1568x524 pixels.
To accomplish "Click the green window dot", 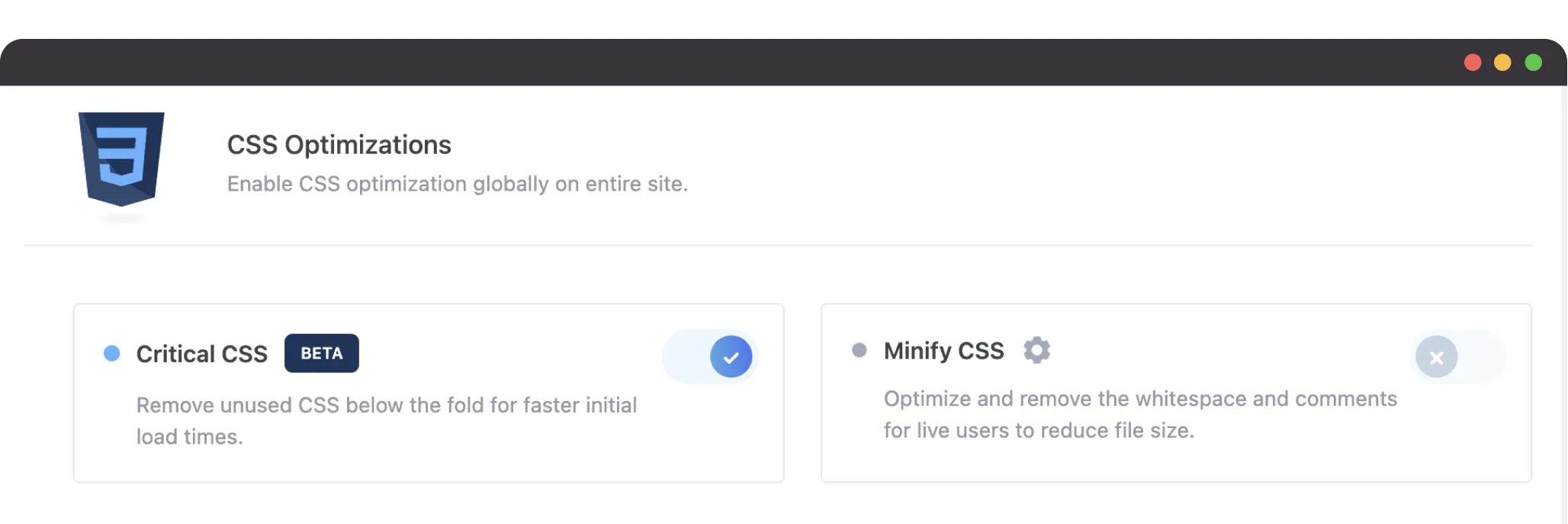I will click(x=1533, y=63).
